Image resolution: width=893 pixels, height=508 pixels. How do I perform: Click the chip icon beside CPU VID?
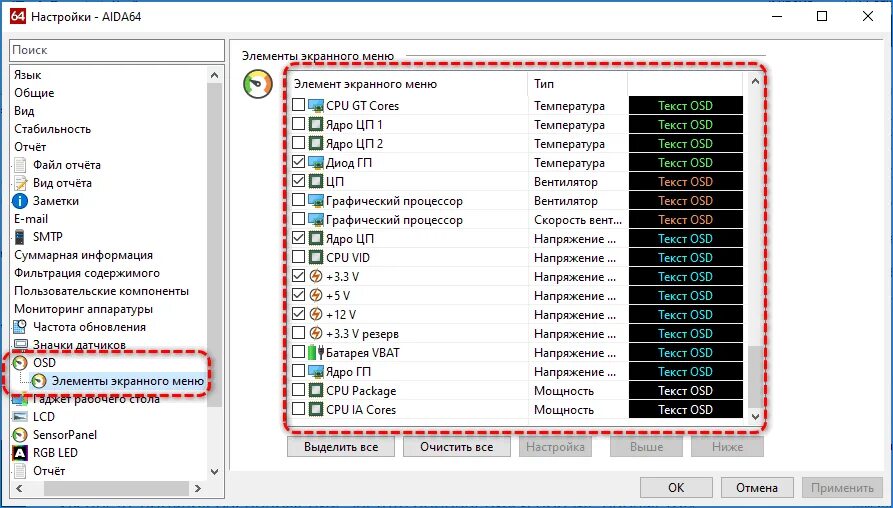tap(316, 257)
